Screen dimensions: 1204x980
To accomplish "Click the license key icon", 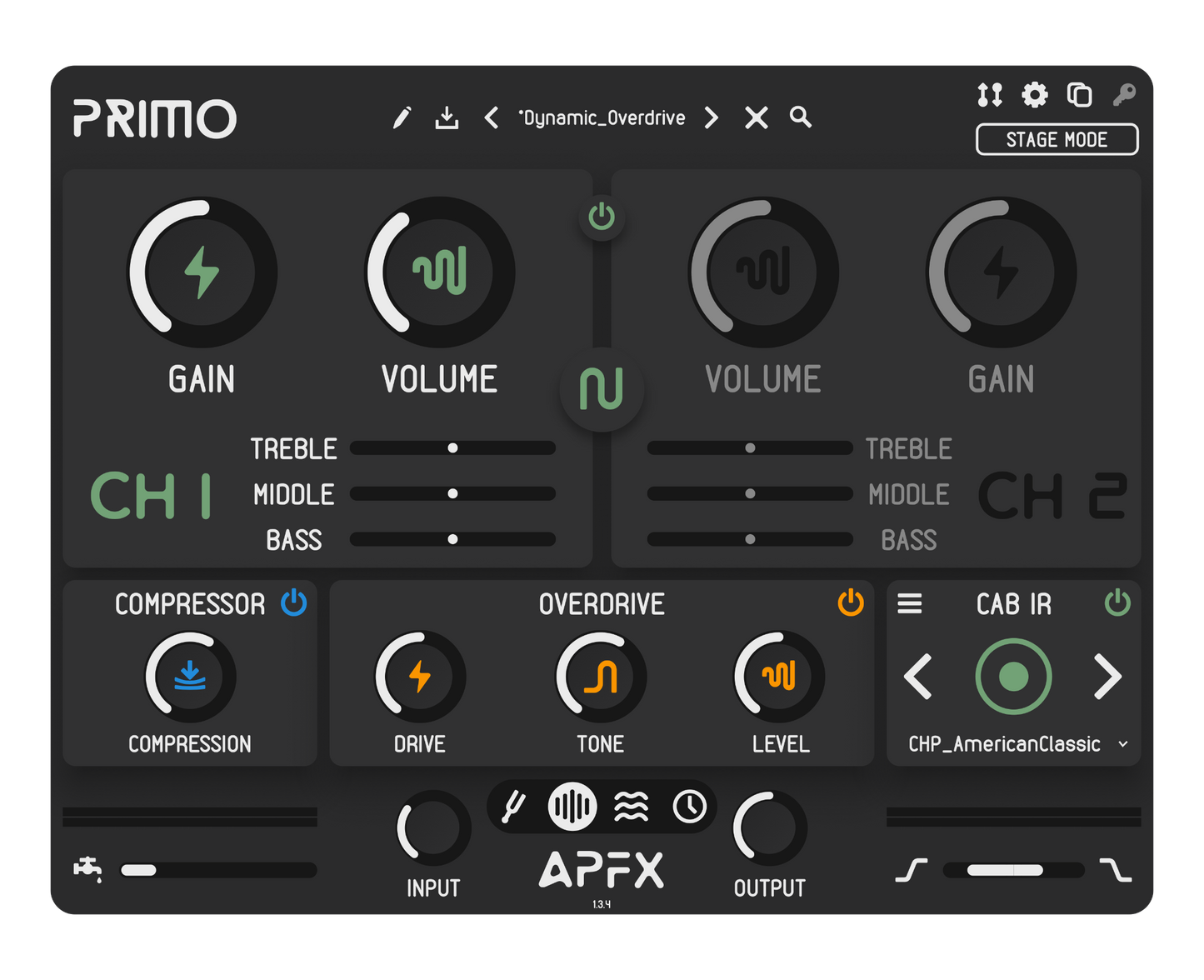I will 1124,95.
